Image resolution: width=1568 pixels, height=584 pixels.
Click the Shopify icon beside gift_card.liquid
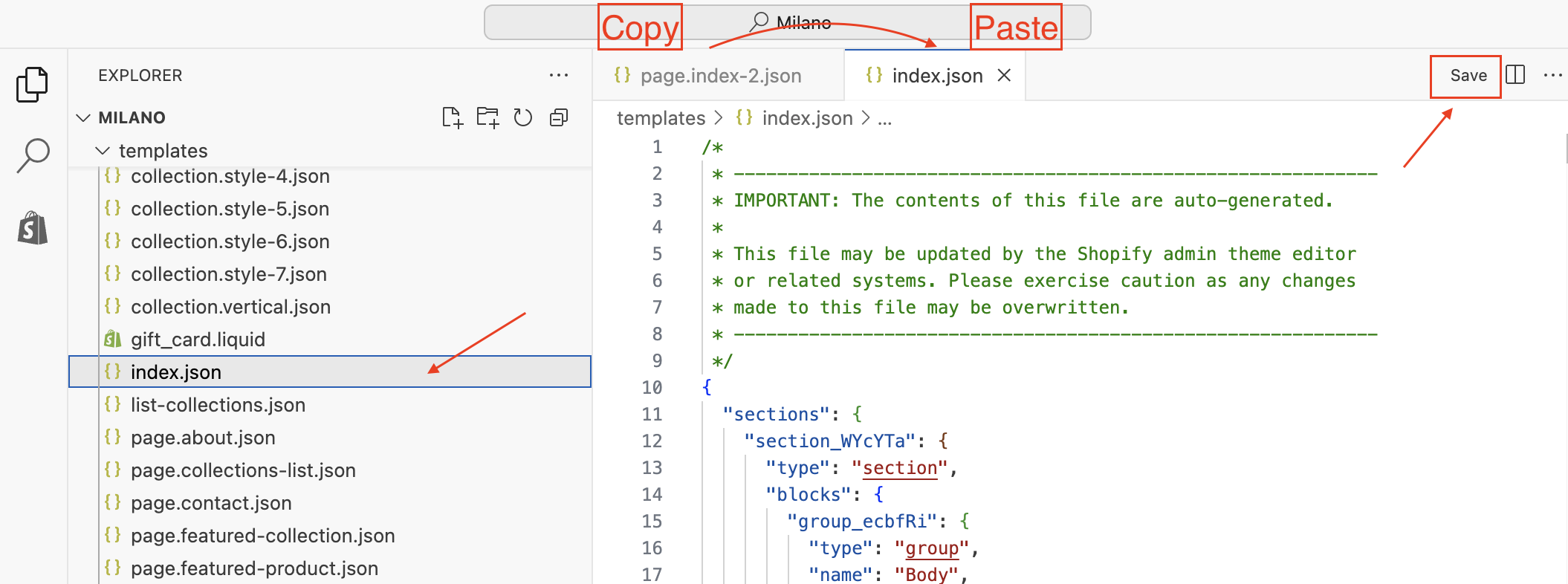[x=112, y=339]
